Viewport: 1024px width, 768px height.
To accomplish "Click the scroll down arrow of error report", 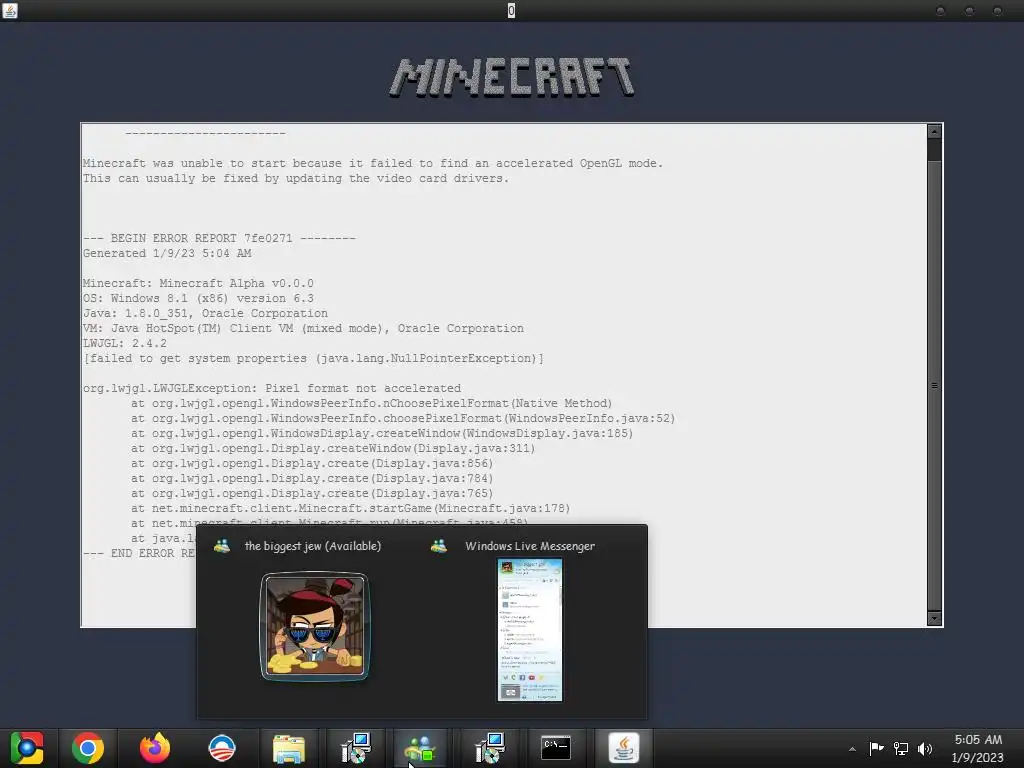I will 935,618.
